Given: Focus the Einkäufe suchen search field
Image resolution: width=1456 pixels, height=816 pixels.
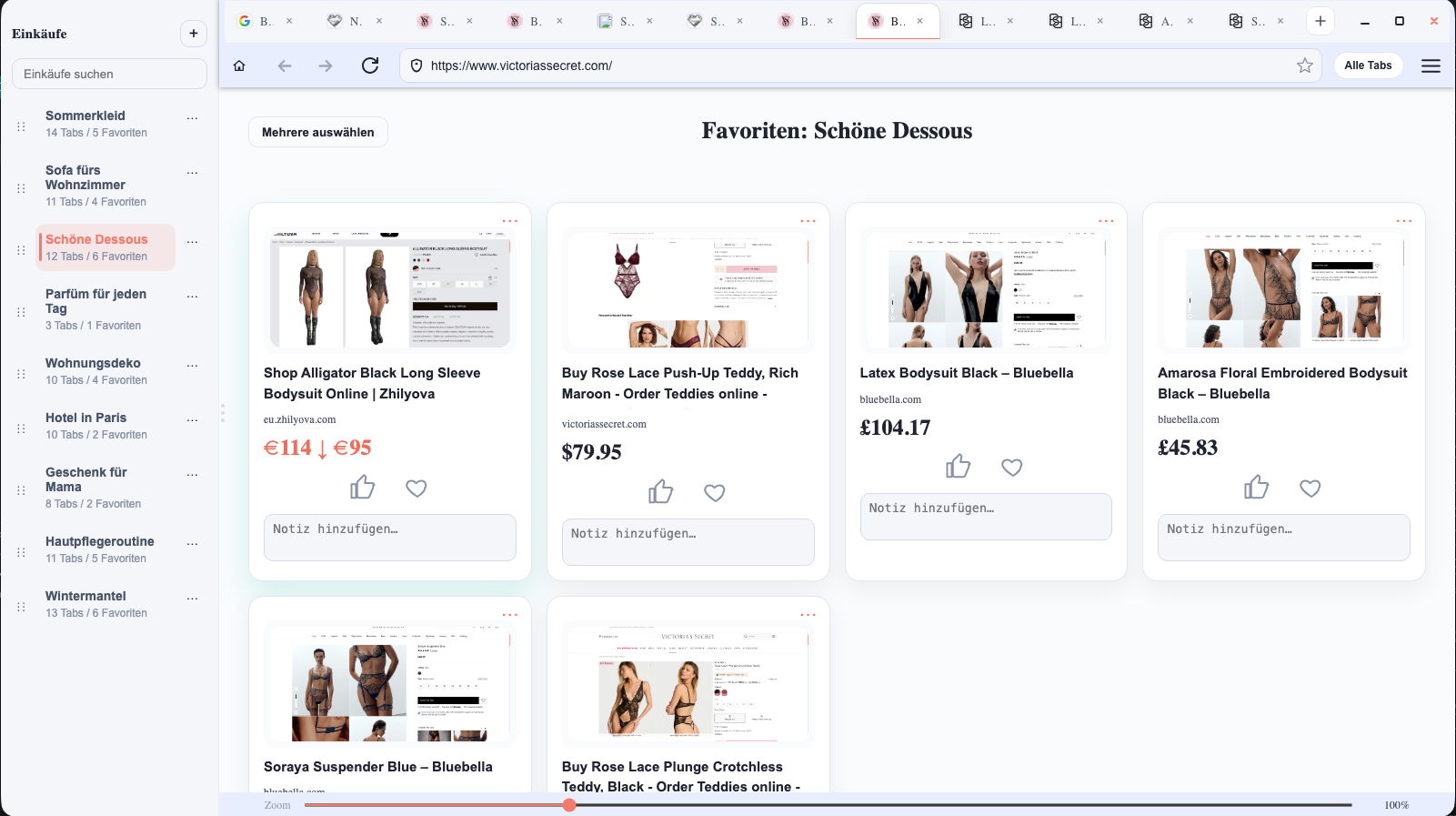Looking at the screenshot, I should (109, 74).
